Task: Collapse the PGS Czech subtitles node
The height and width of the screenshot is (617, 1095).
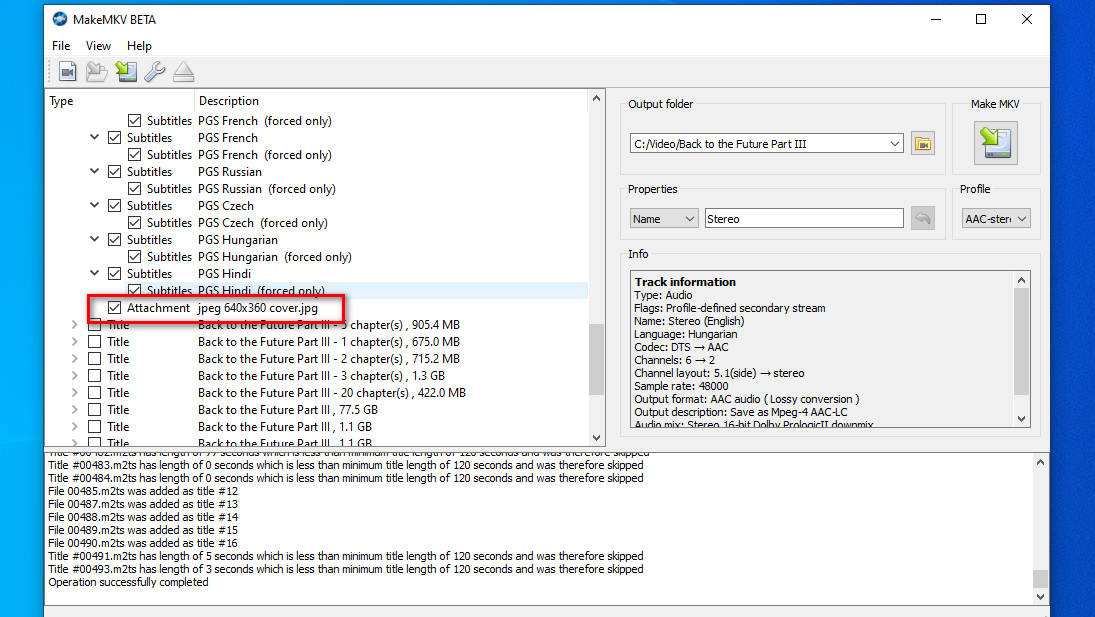Action: [x=94, y=205]
